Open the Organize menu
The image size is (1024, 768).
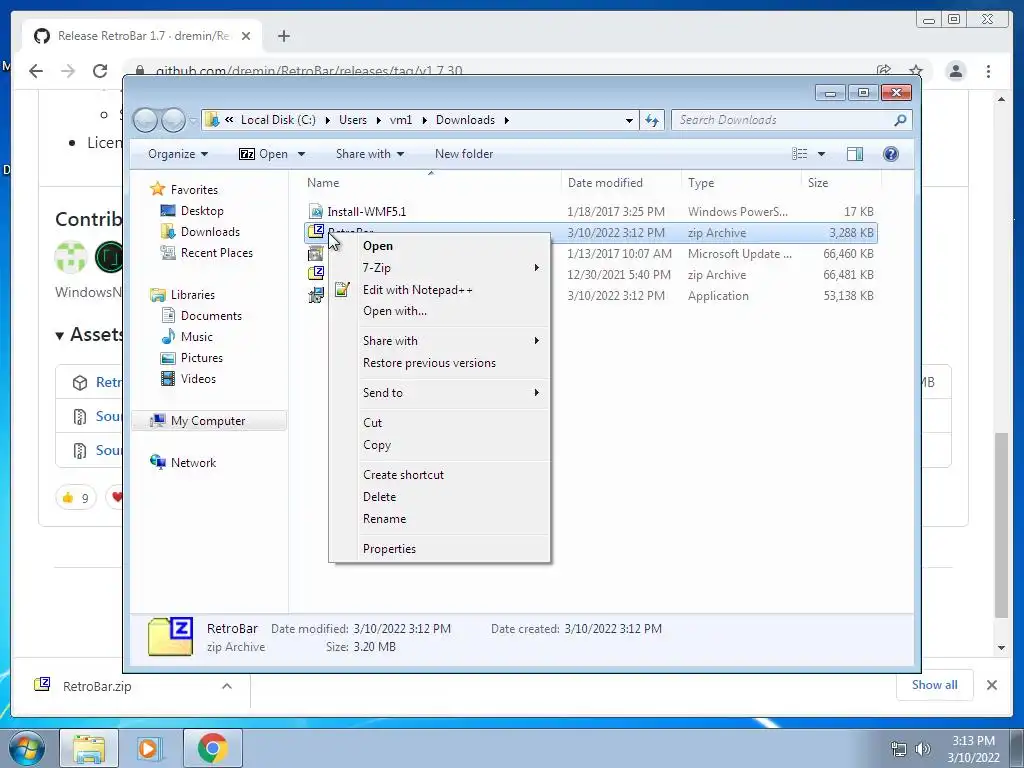click(178, 154)
